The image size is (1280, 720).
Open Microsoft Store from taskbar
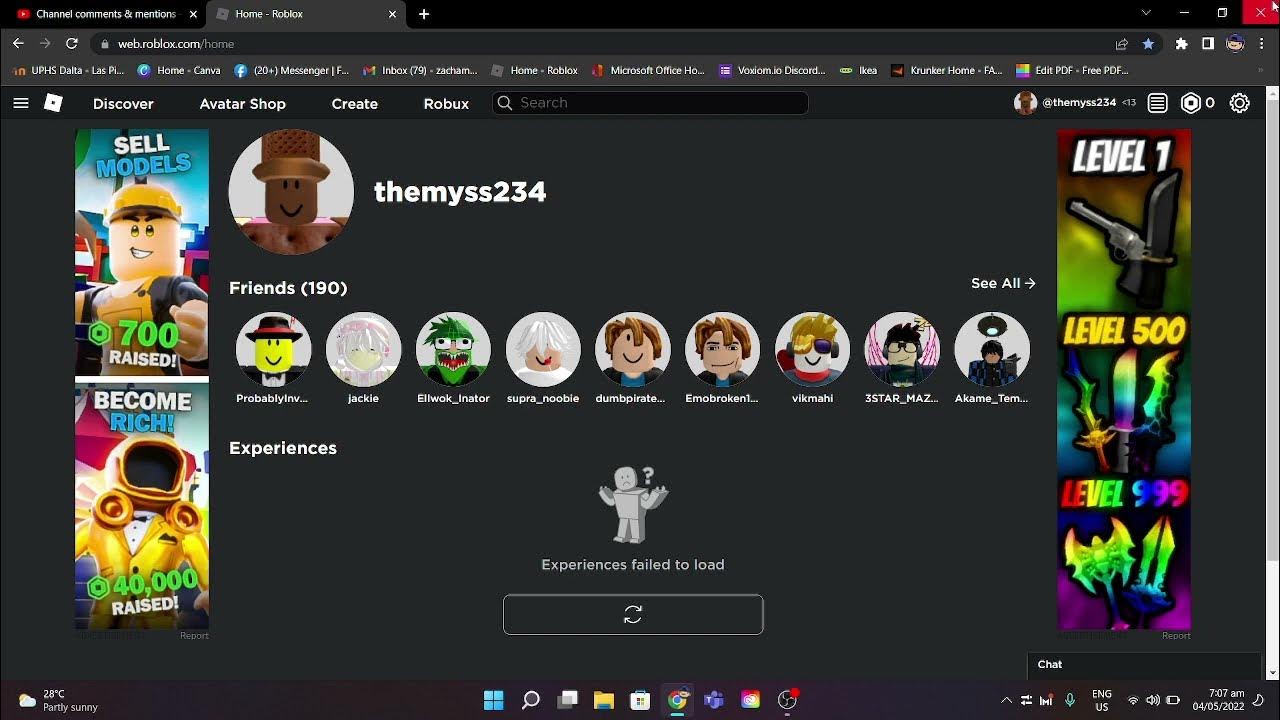click(x=640, y=699)
